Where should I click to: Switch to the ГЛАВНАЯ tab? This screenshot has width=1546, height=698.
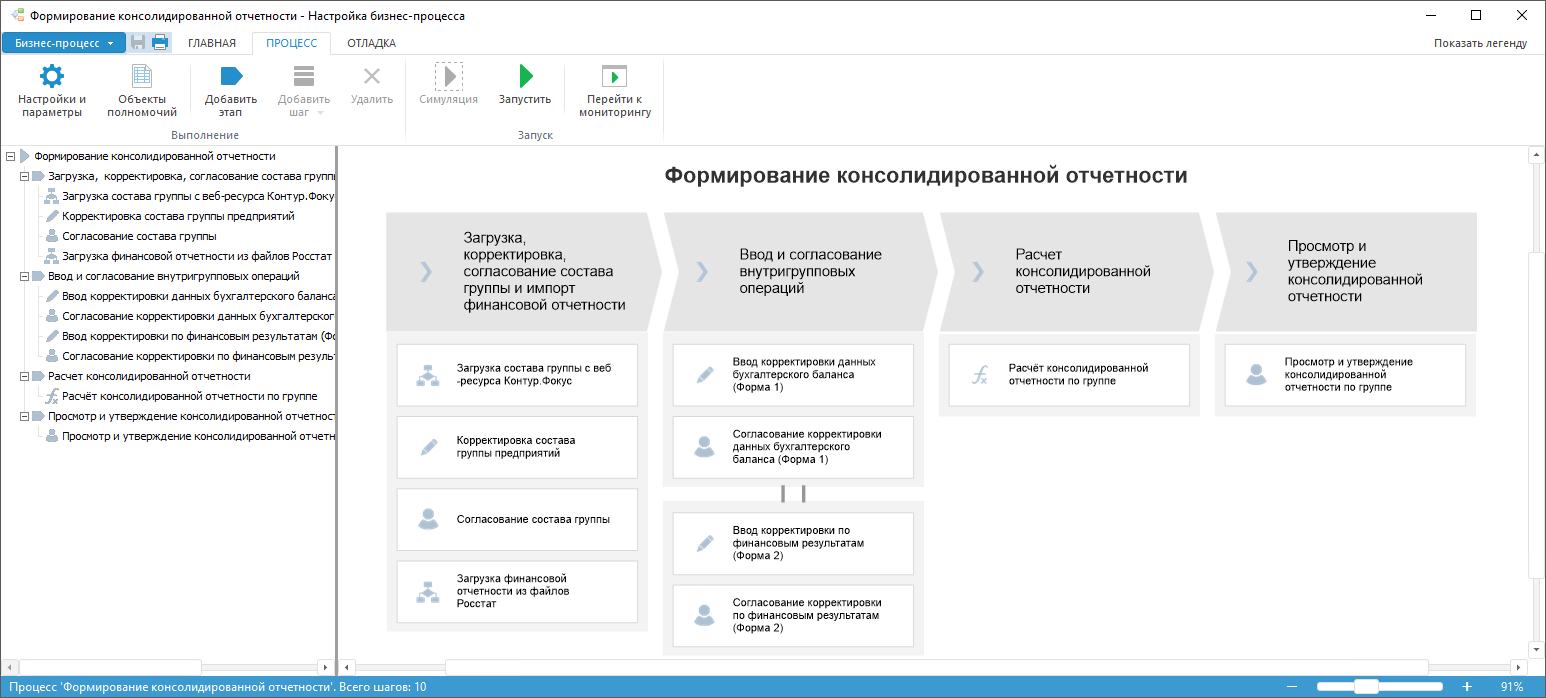pyautogui.click(x=212, y=43)
